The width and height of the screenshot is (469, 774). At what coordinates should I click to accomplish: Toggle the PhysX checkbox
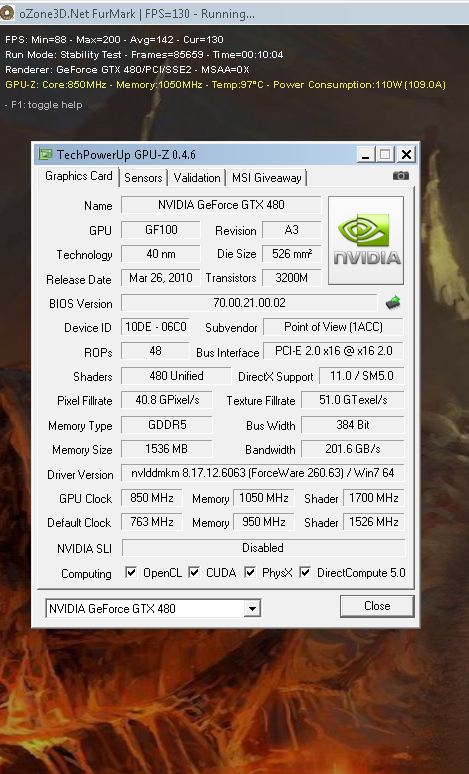pos(250,573)
